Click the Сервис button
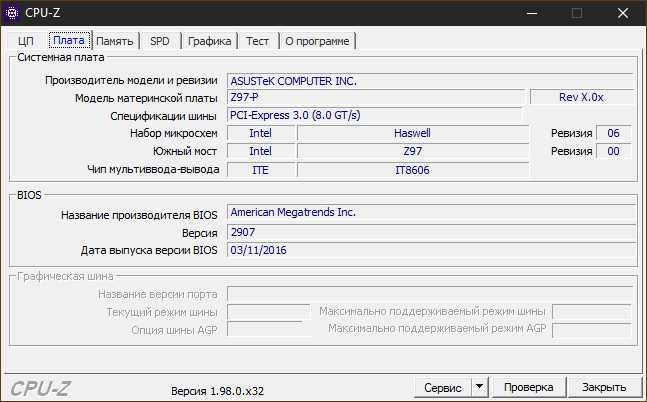Viewport: 647px width, 402px height. pos(443,388)
